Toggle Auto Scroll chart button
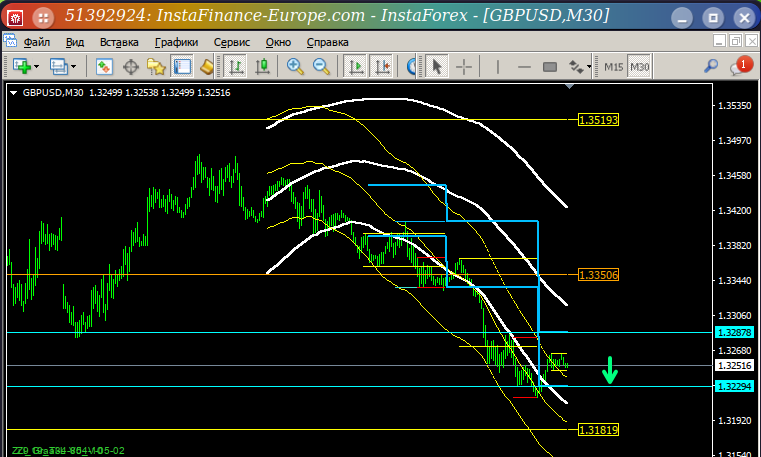761x457 pixels. 356,66
